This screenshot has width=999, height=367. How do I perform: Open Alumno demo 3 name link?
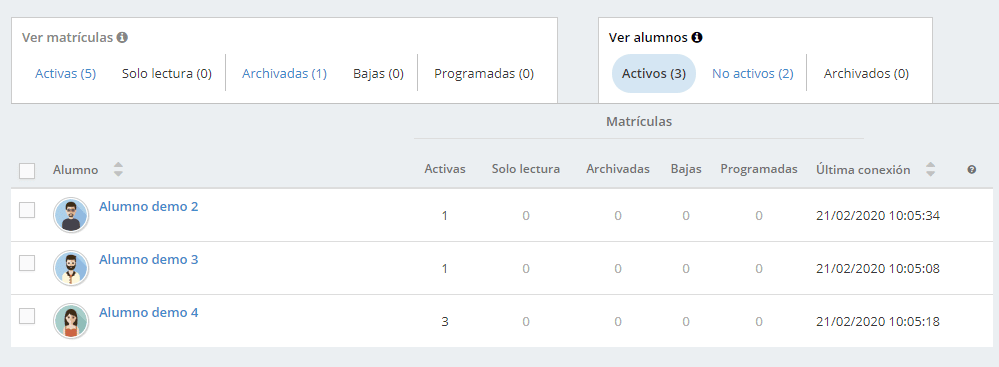click(148, 259)
